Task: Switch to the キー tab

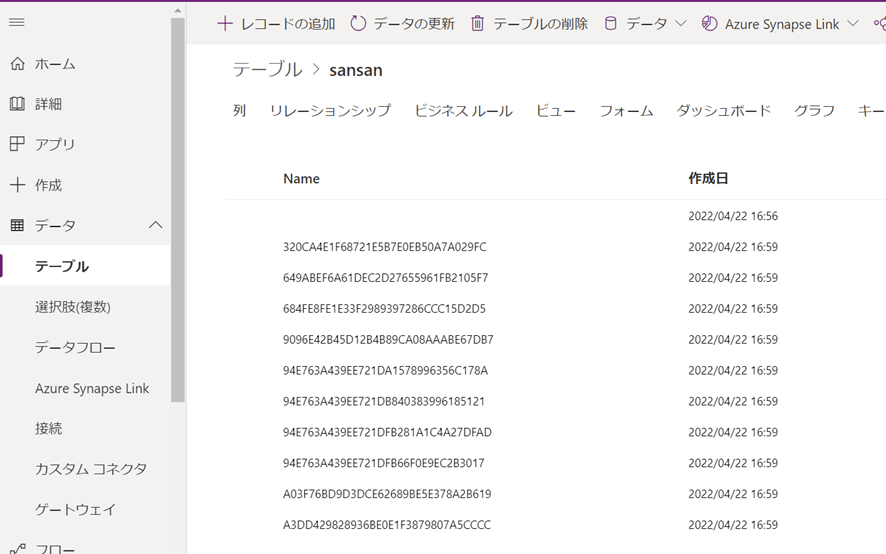Action: pyautogui.click(x=871, y=111)
